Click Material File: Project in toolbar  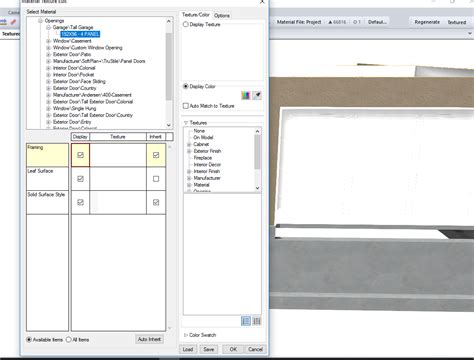coord(299,22)
